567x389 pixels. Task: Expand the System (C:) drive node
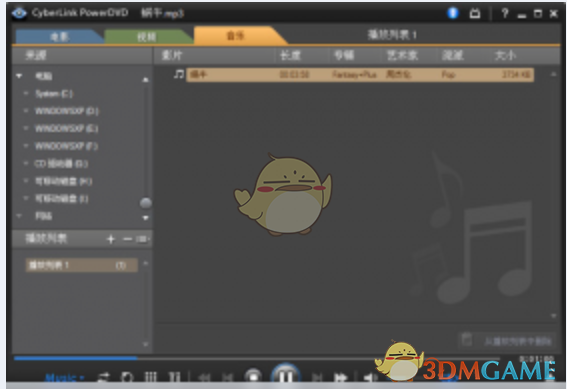tap(26, 93)
